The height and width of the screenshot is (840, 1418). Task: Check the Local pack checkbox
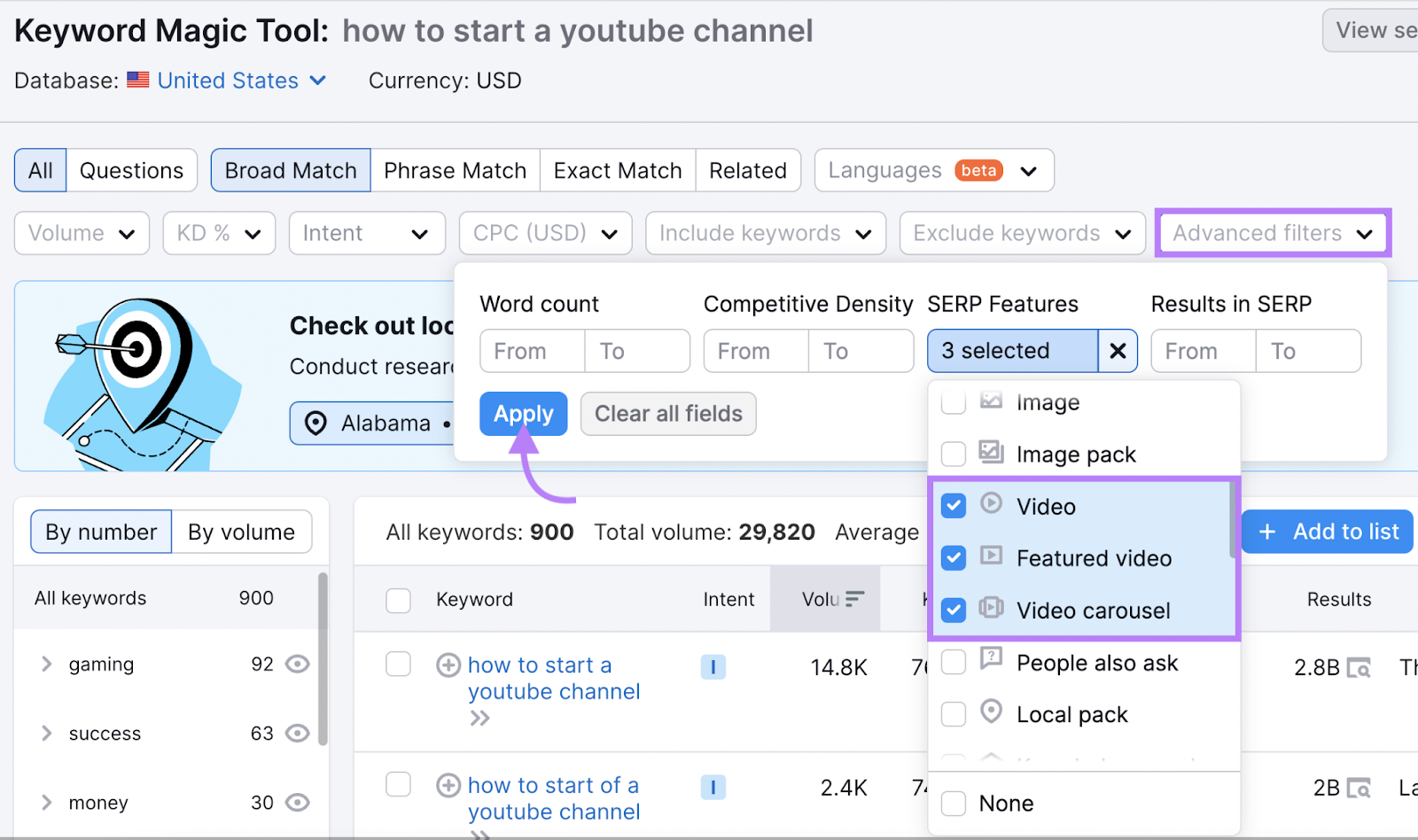[954, 714]
